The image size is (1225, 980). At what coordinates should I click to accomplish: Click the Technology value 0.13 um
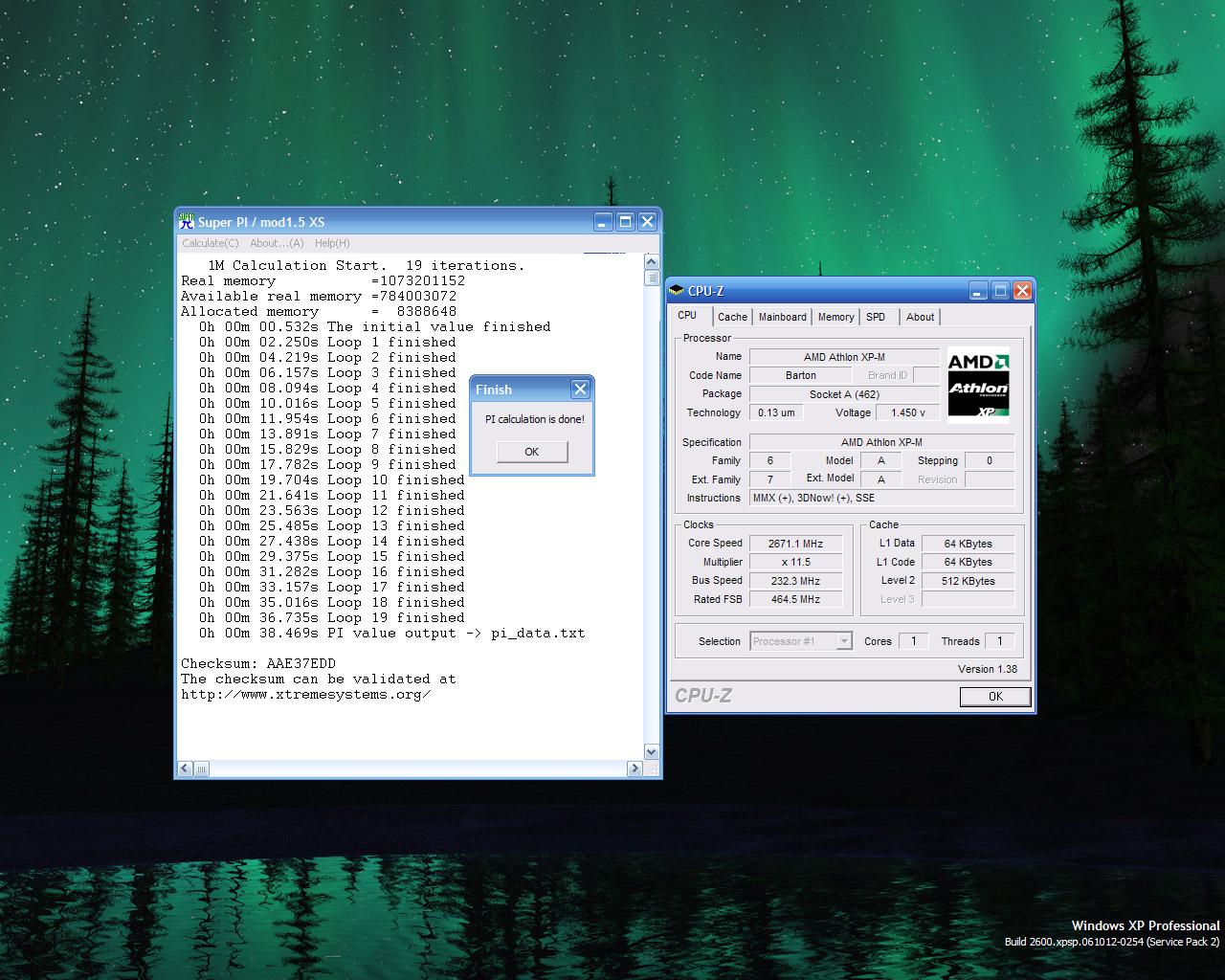point(776,412)
